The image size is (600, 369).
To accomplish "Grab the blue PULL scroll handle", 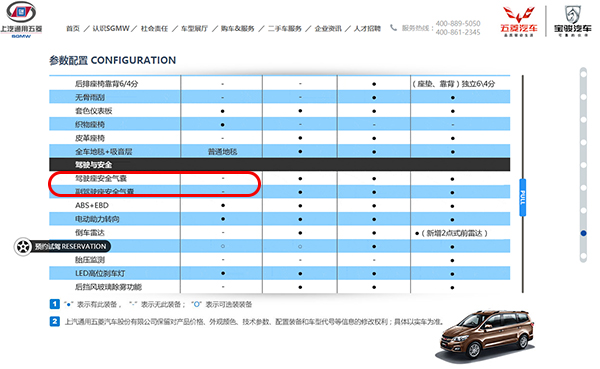I will (523, 197).
